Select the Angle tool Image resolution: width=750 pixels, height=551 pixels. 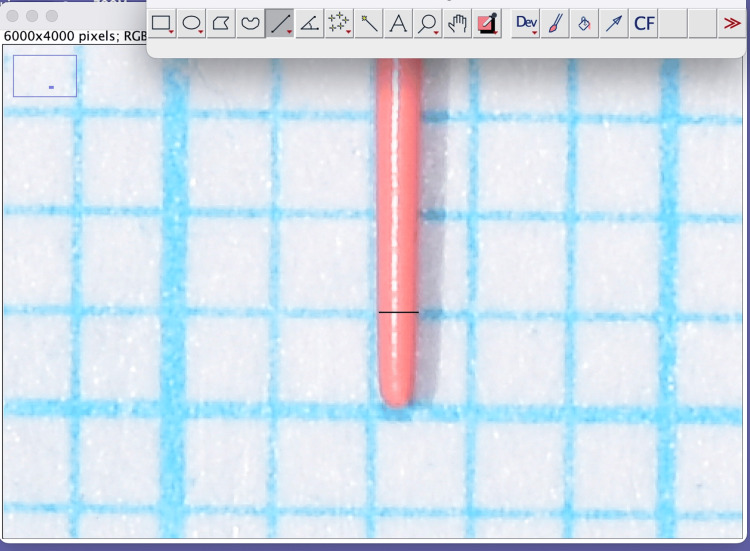click(x=309, y=23)
